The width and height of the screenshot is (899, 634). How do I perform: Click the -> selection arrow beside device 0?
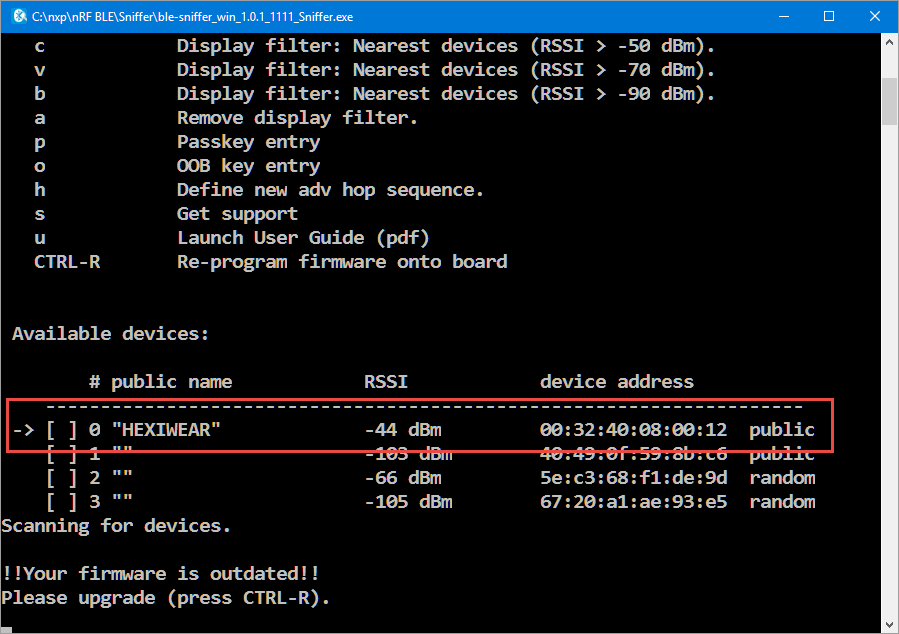click(x=23, y=430)
